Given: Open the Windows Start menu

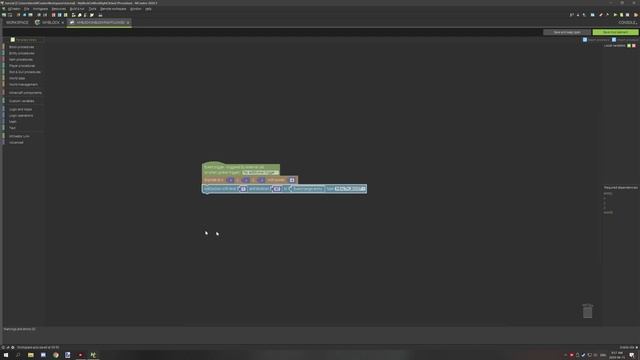Looking at the screenshot, I should tap(6, 355).
